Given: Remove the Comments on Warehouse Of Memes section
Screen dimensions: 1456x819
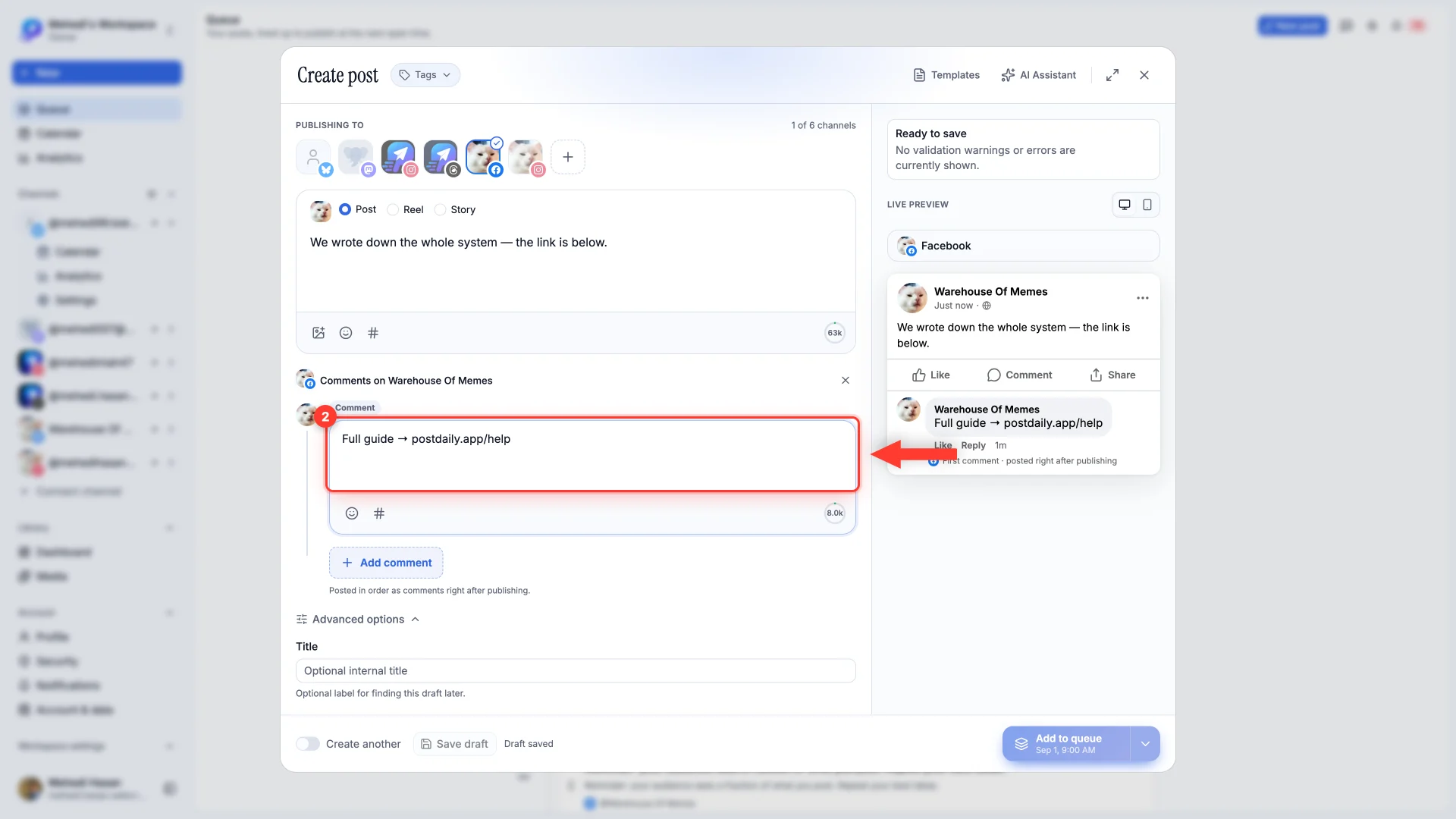Looking at the screenshot, I should click(x=846, y=381).
